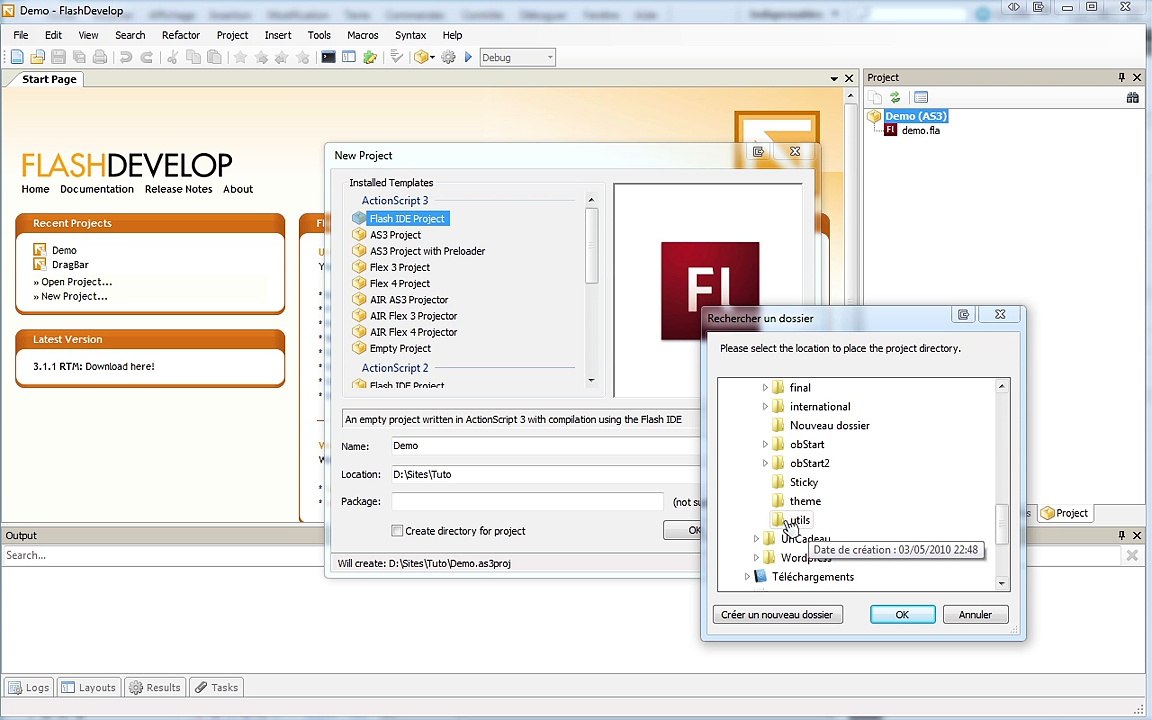
Task: Click OK in Rechercher un dossier dialog
Action: pos(902,614)
